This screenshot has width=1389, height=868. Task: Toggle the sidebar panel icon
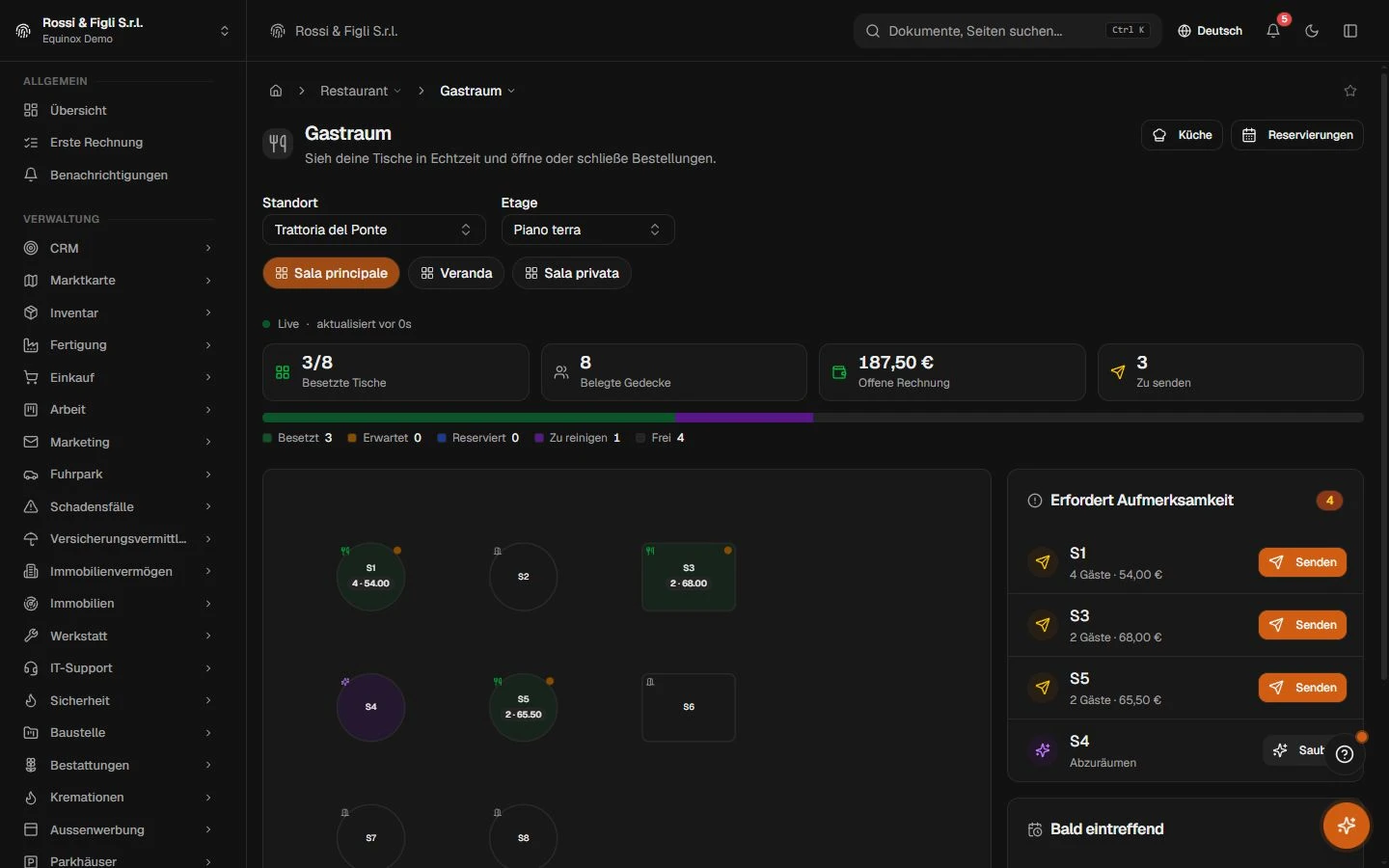1350,31
